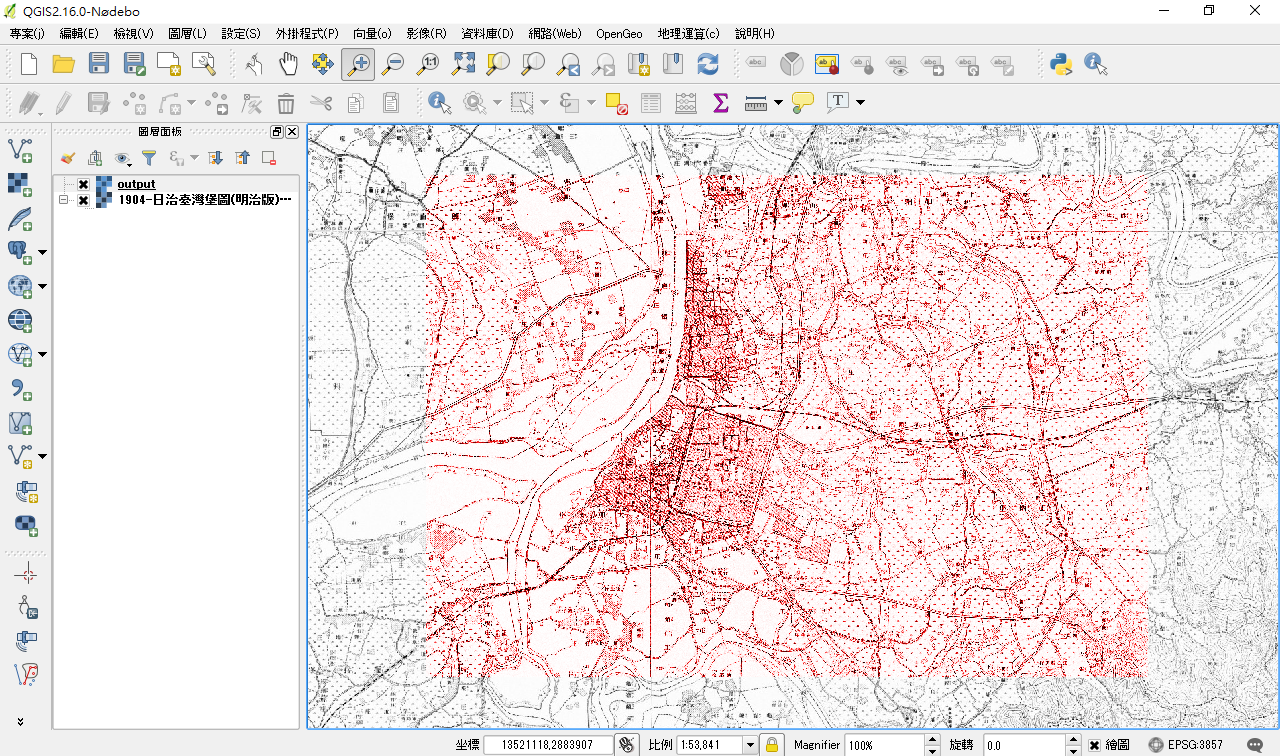Screen dimensions: 1280x756
Task: Toggle visibility of the 1904-日治臺灣堡圖 layer
Action: tap(83, 200)
